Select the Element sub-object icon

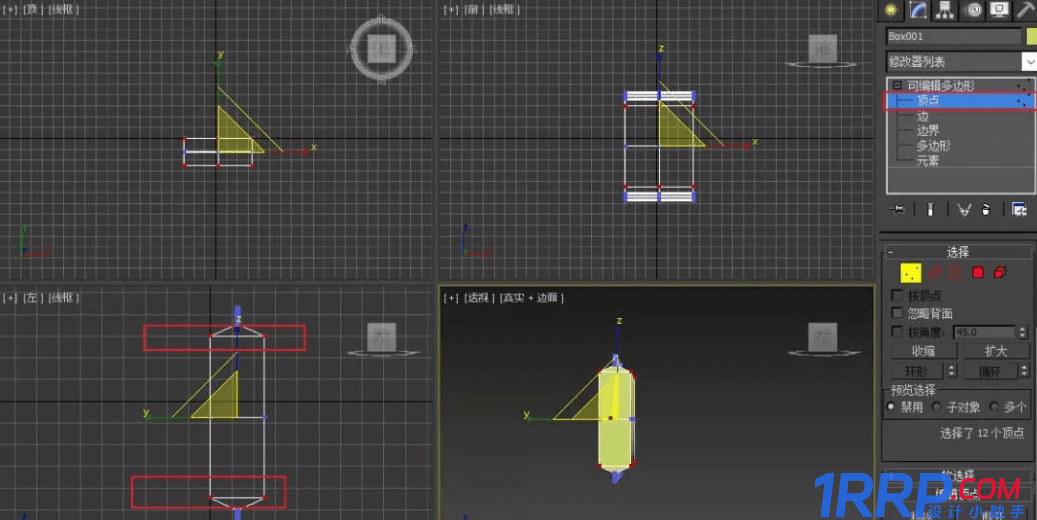click(999, 272)
